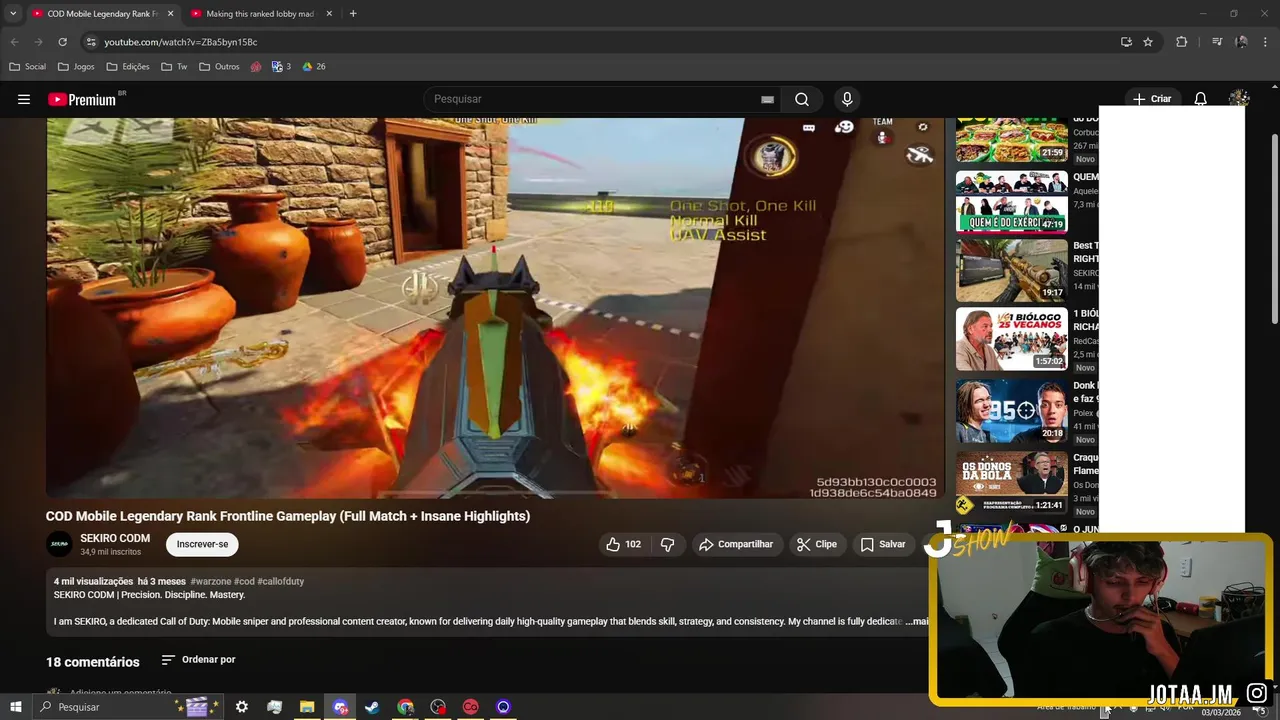Click the bookmark labeled 3
Screen dimensions: 1280x720
281,67
